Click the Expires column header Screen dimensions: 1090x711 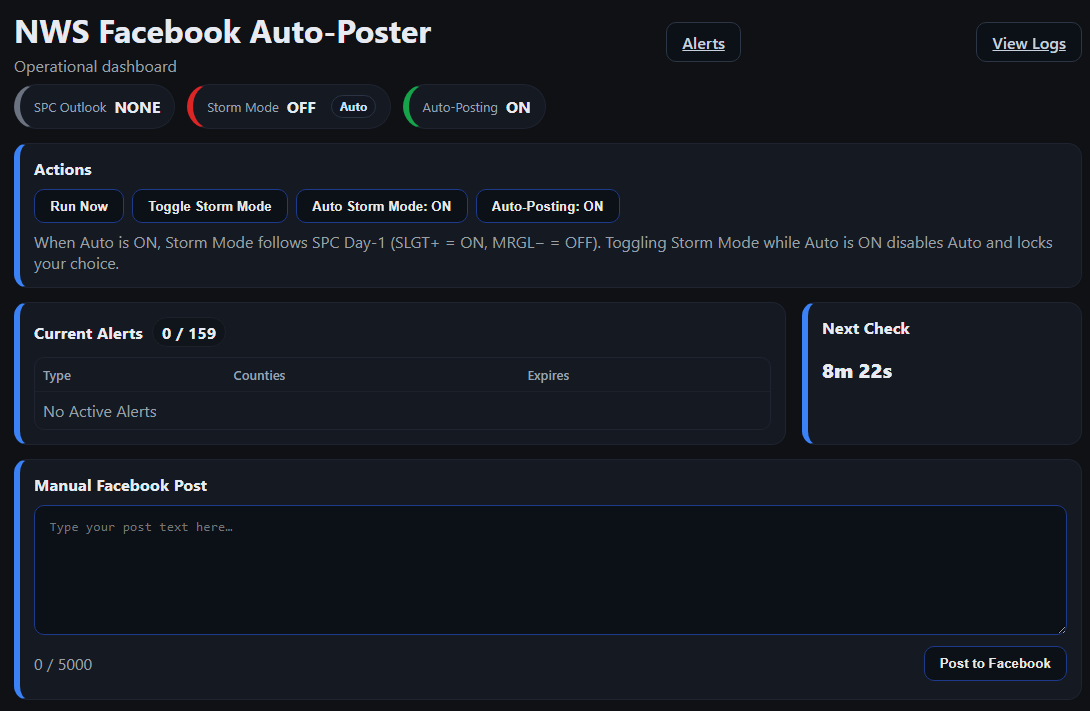[548, 376]
